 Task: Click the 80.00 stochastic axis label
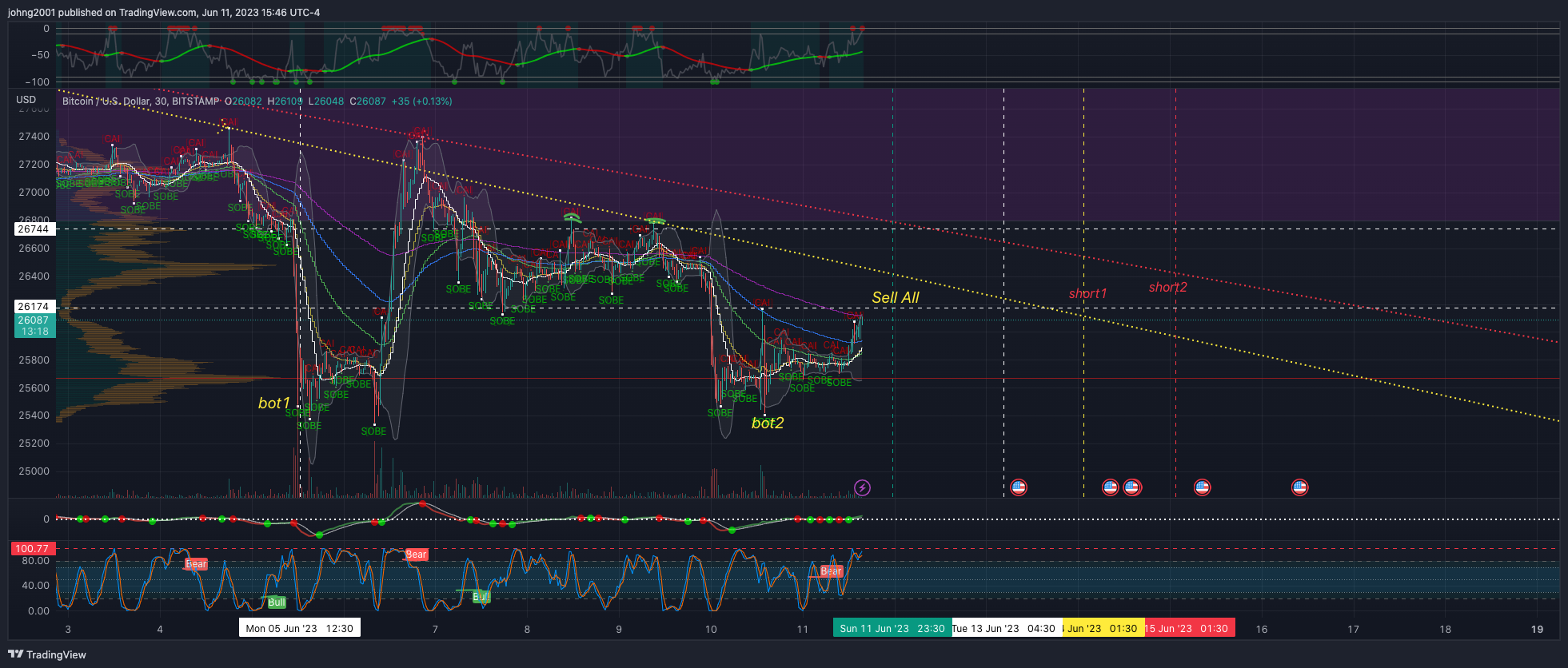35,561
